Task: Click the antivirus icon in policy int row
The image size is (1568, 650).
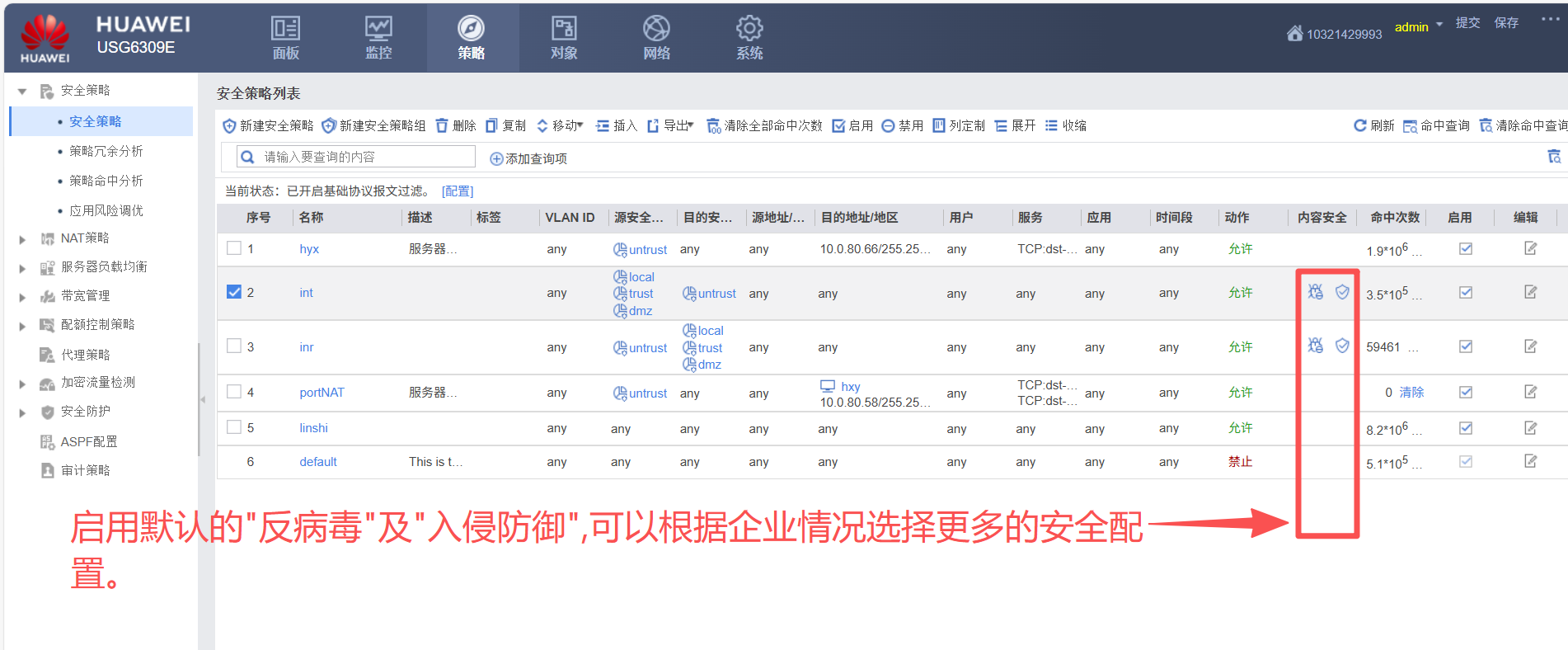Action: (x=1315, y=292)
